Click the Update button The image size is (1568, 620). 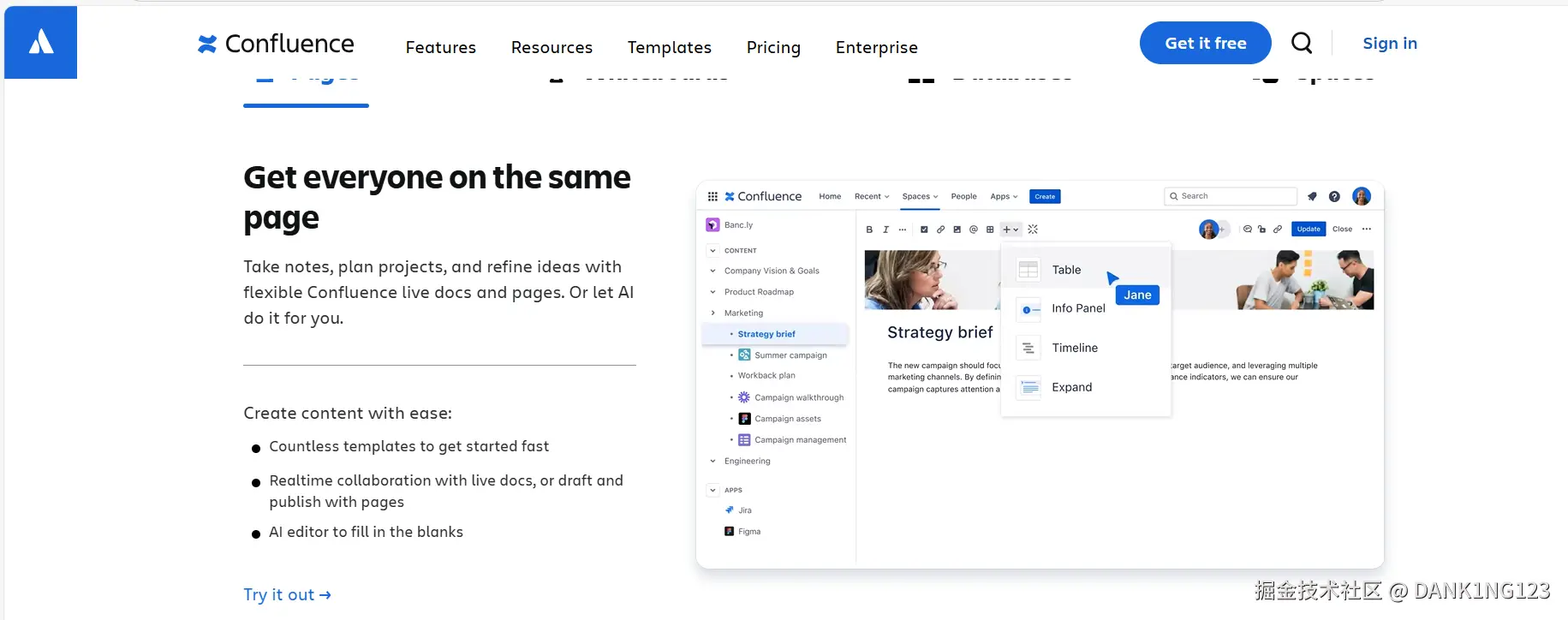(1309, 229)
